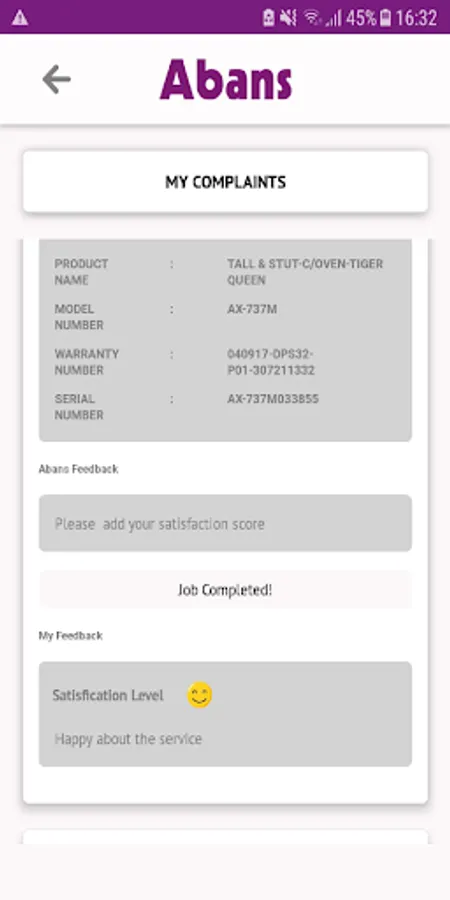This screenshot has height=900, width=450.
Task: Tap the Abans Feedback label
Action: coord(79,469)
